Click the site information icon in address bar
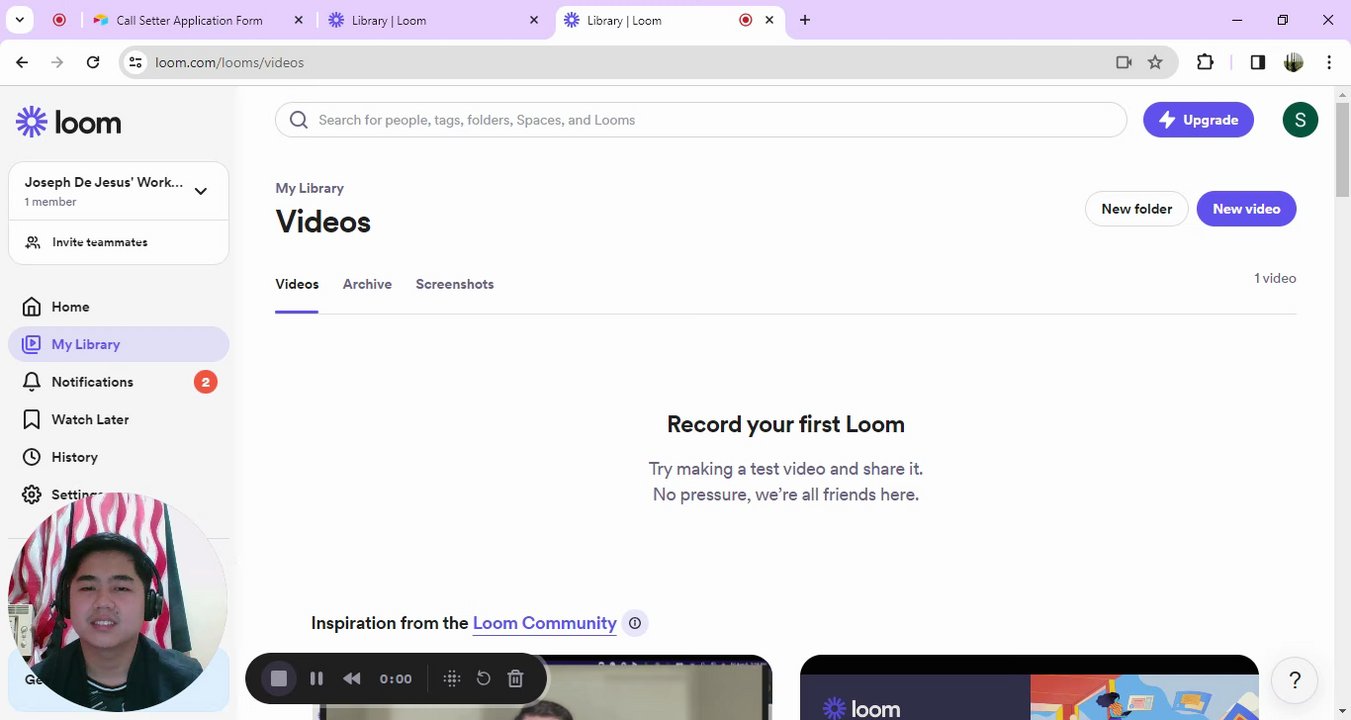The width and height of the screenshot is (1351, 720). tap(136, 62)
